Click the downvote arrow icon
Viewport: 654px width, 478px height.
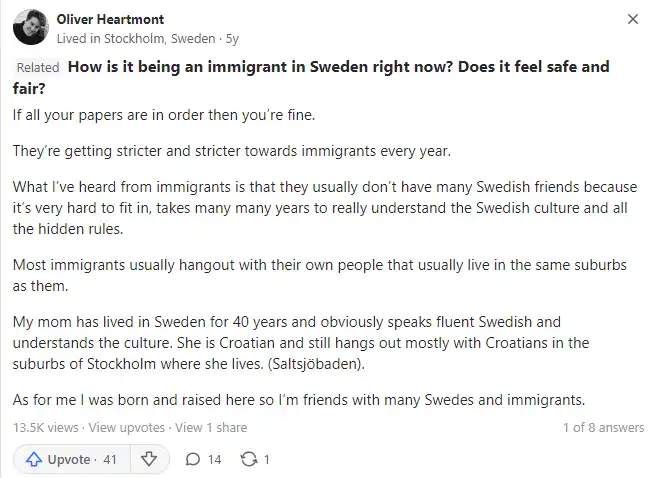[x=149, y=459]
